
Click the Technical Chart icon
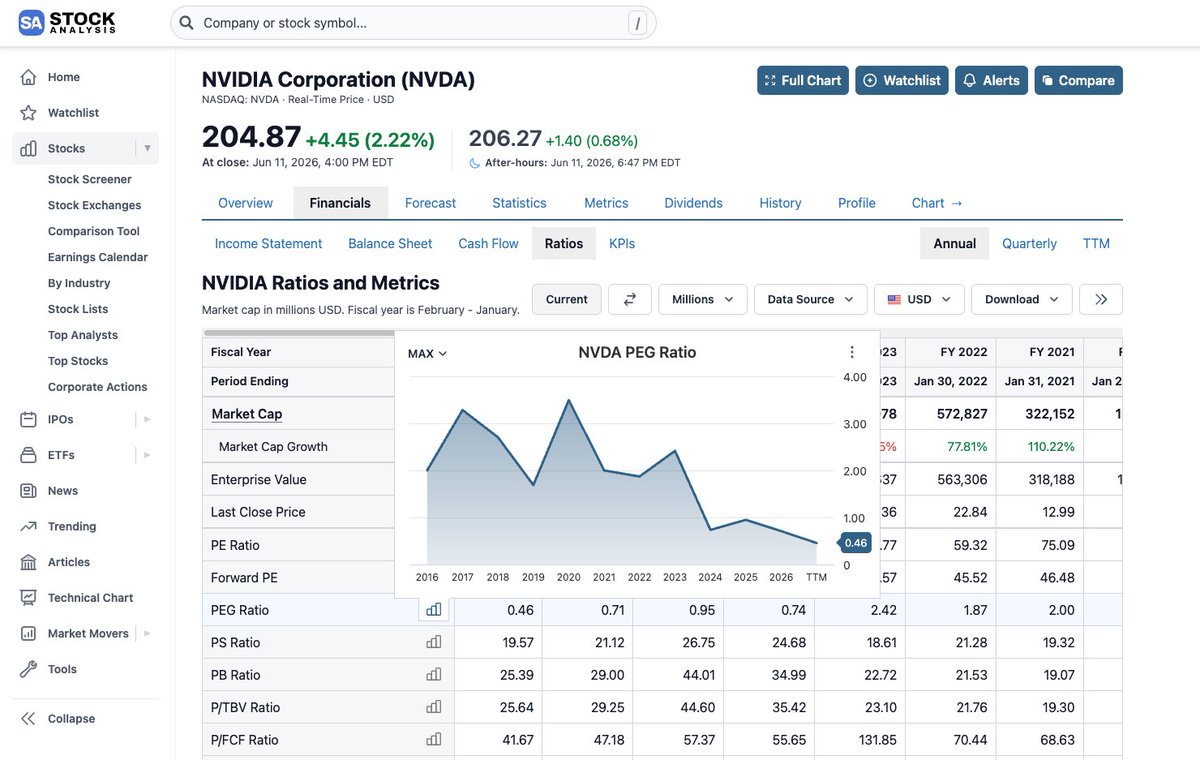pos(29,598)
